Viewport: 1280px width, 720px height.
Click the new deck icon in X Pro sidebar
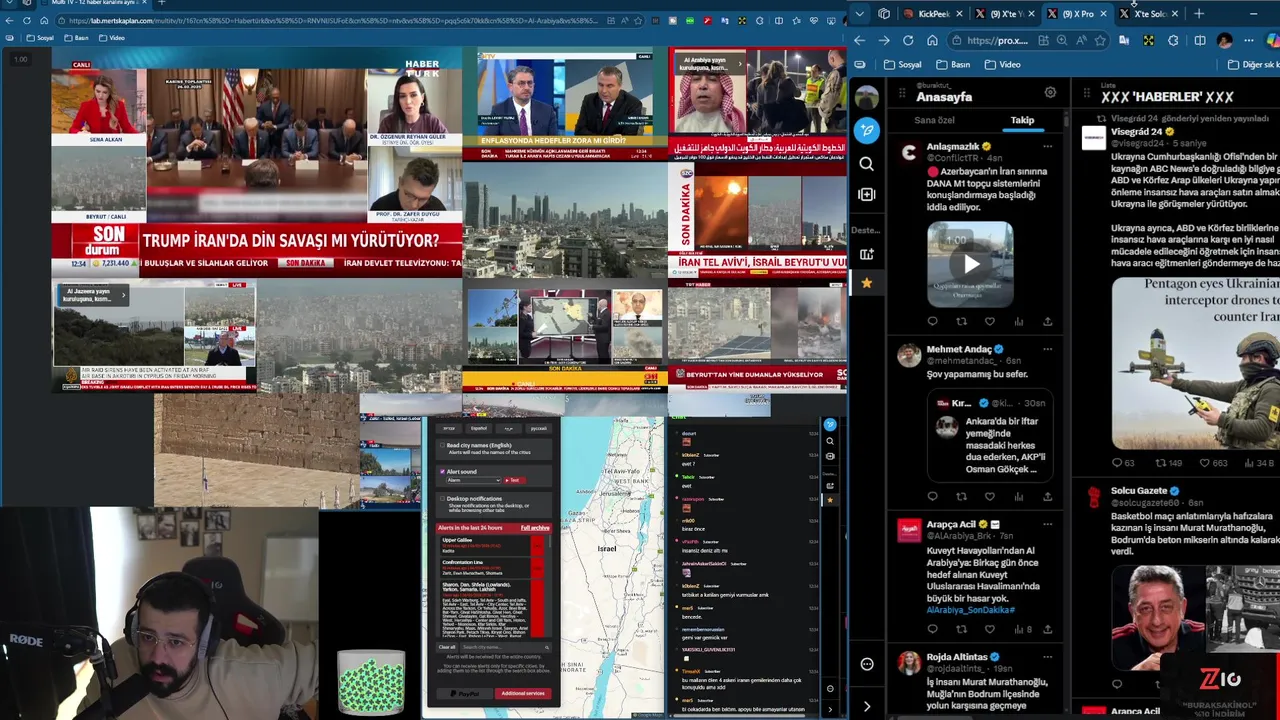[x=866, y=254]
